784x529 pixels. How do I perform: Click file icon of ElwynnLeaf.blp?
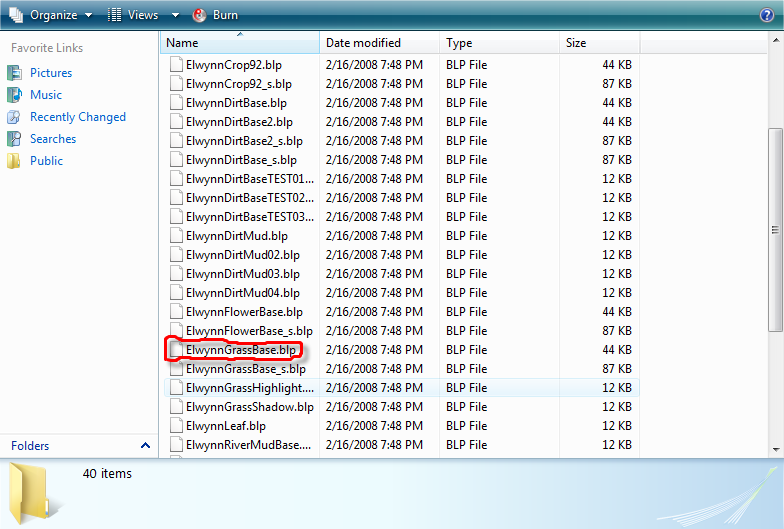pyautogui.click(x=176, y=426)
